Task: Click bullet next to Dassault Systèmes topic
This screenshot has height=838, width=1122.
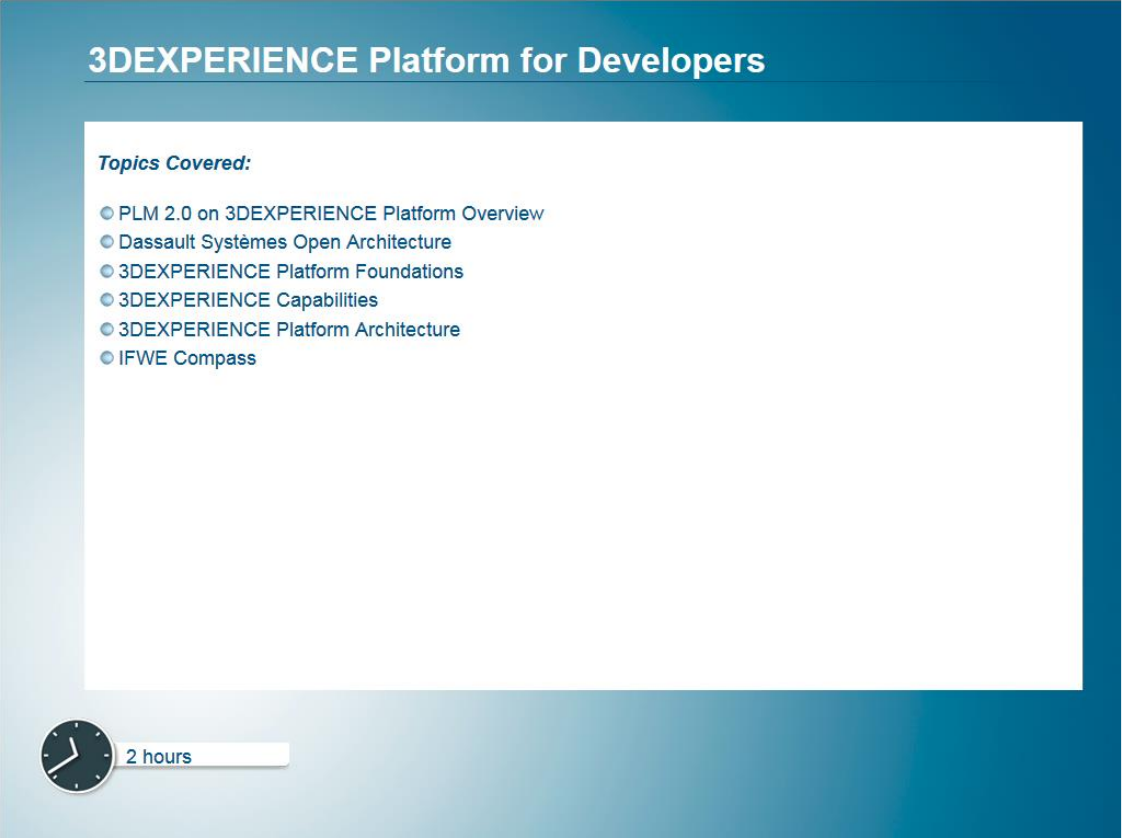Action: pyautogui.click(x=107, y=242)
